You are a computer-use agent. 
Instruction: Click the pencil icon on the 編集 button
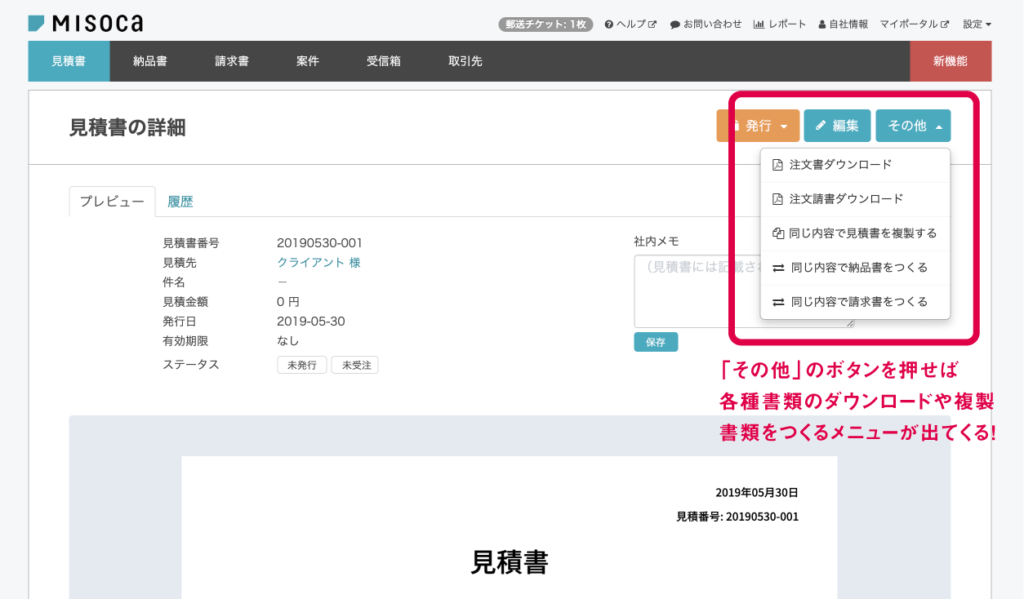click(x=820, y=125)
